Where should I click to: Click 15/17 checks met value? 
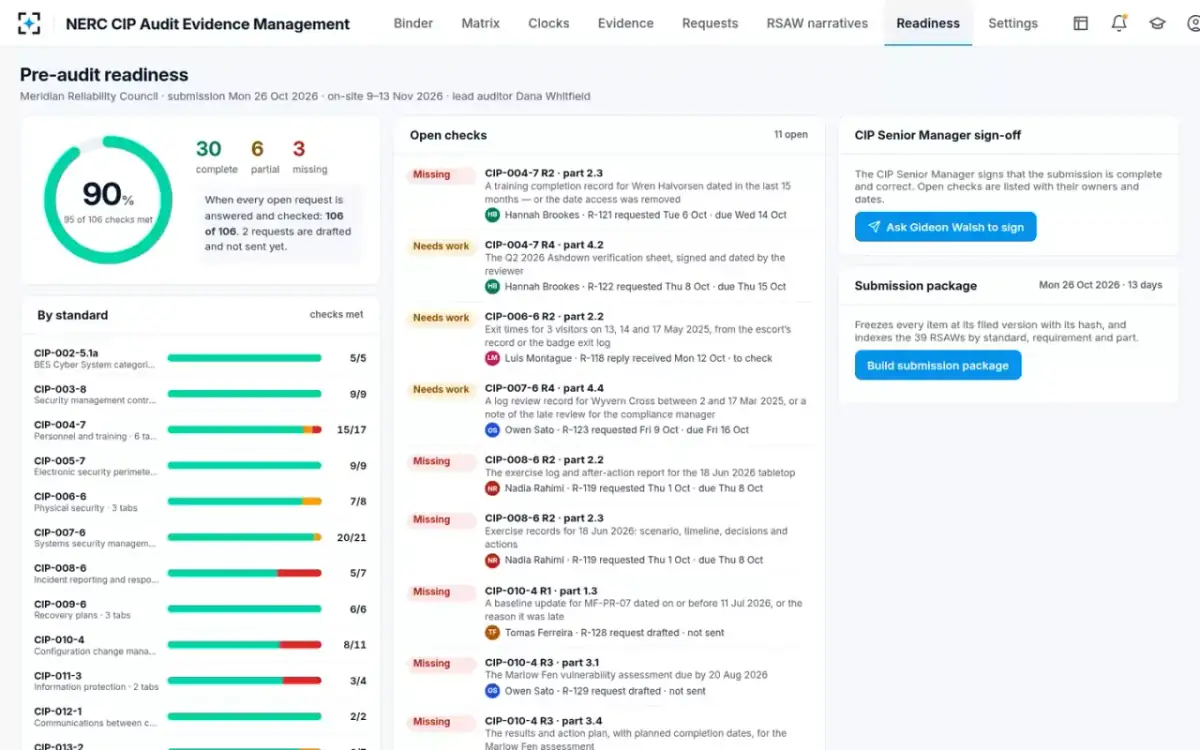click(x=352, y=430)
